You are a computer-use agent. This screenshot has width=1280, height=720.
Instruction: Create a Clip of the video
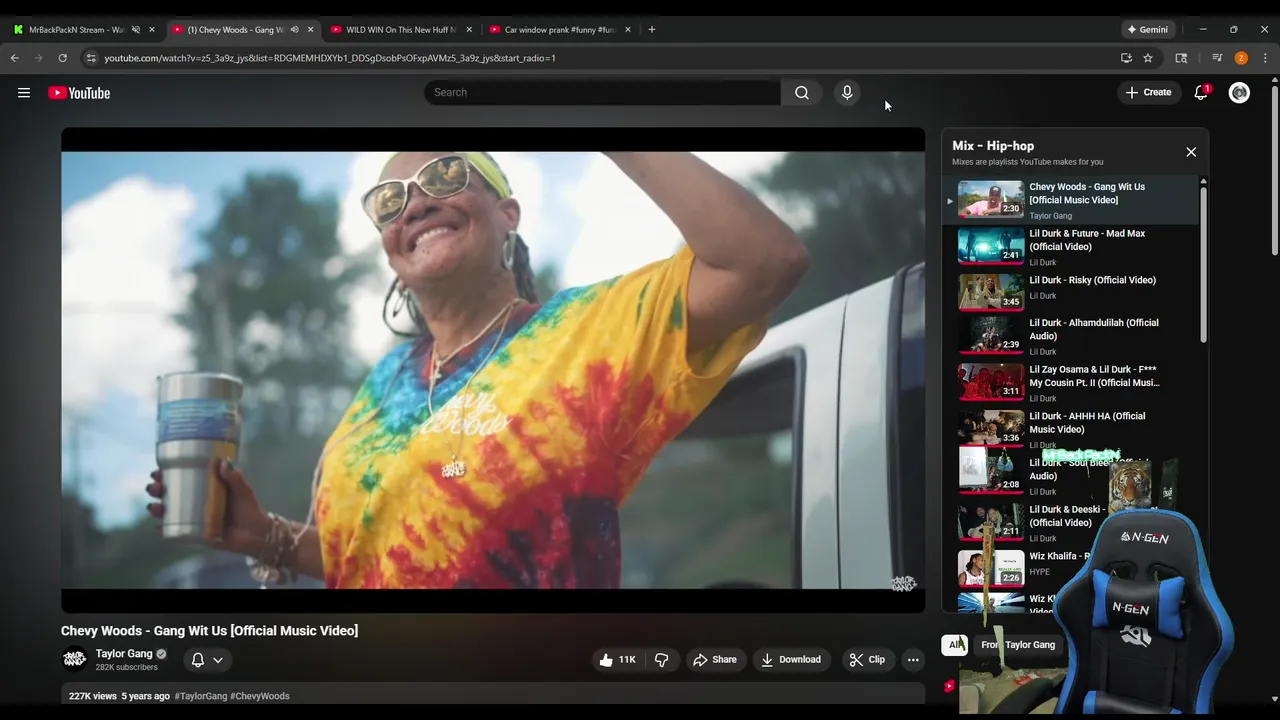867,660
